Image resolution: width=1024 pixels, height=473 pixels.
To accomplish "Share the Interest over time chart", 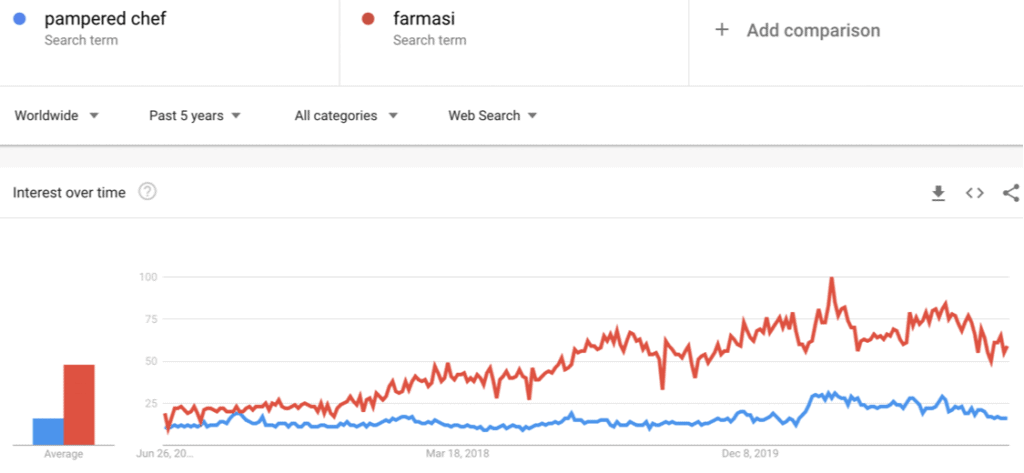I will 1011,193.
